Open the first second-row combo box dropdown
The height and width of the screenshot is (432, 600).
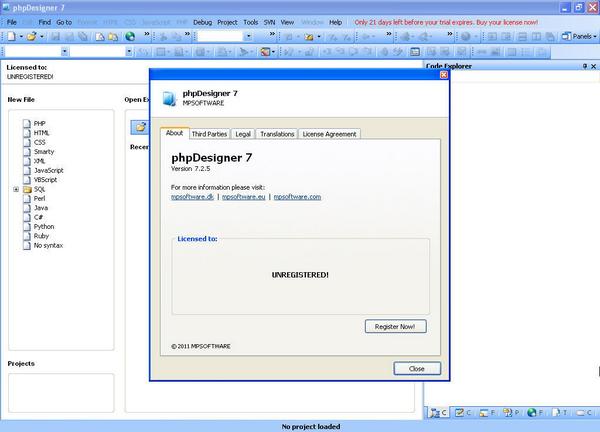tap(65, 51)
